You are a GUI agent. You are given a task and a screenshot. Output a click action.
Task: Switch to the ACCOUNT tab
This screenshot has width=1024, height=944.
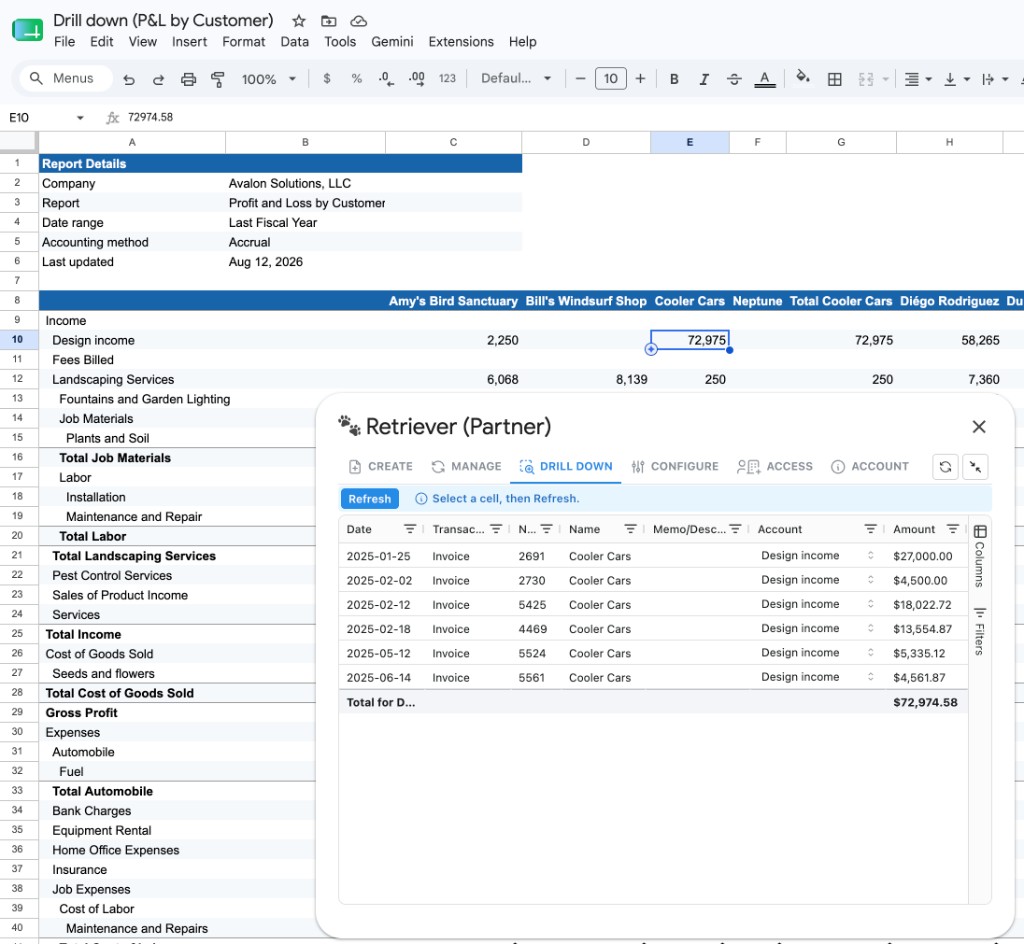pyautogui.click(x=870, y=466)
